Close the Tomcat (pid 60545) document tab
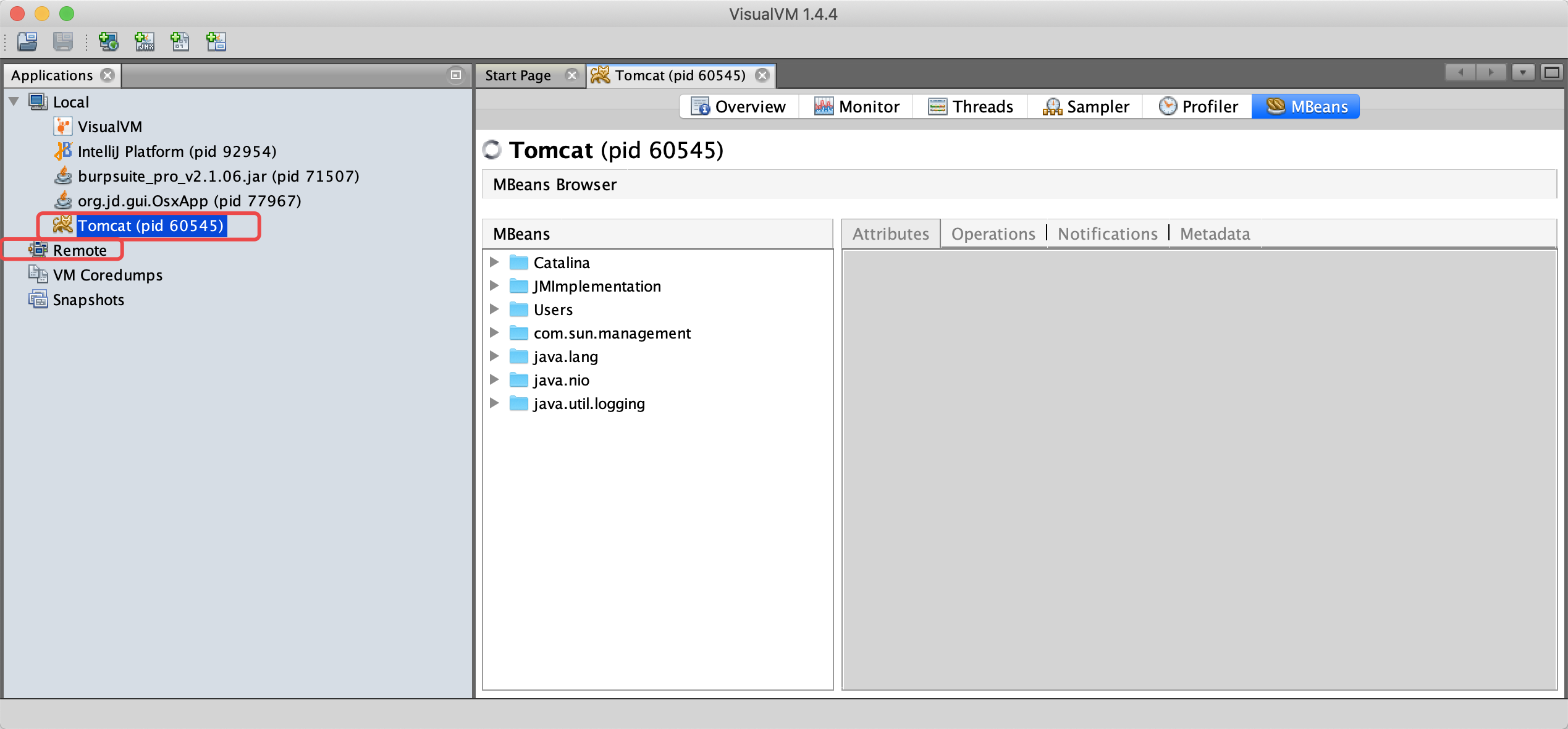Viewport: 1568px width, 729px height. tap(763, 75)
